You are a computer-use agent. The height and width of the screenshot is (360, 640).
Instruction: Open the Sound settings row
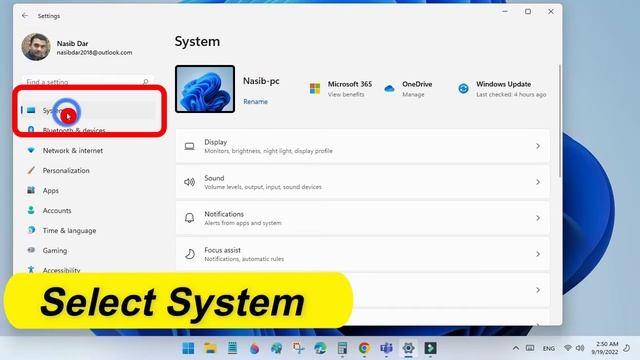[362, 182]
